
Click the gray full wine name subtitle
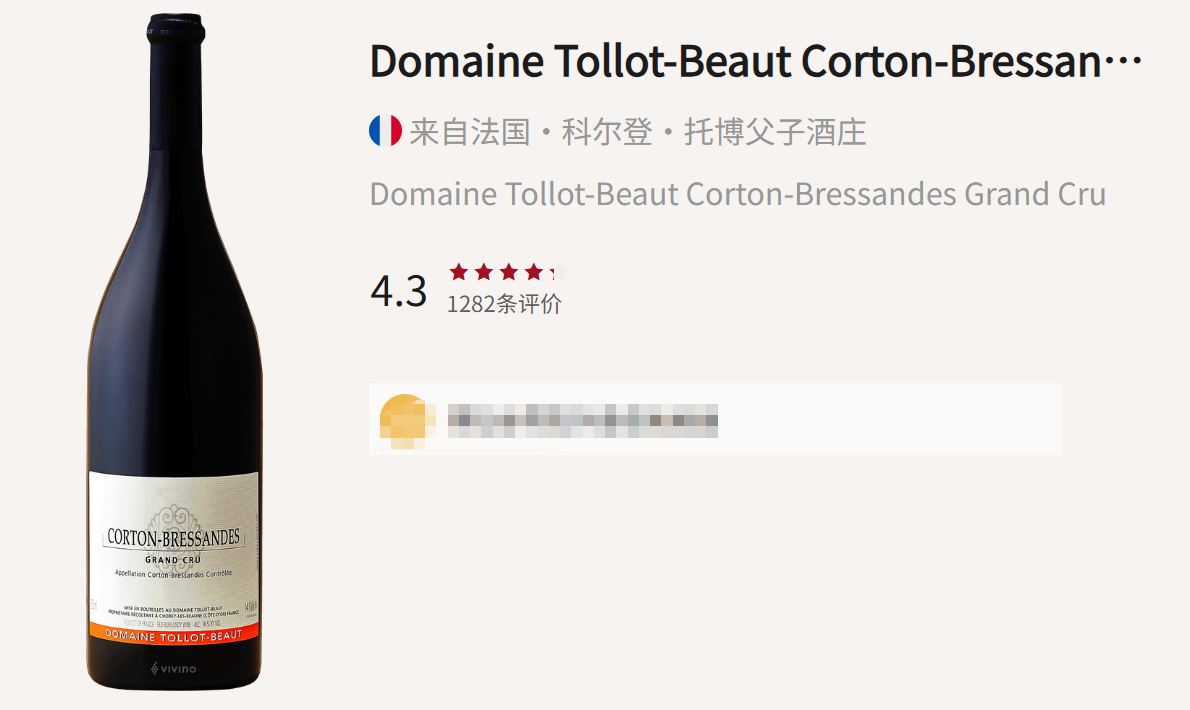tap(737, 193)
